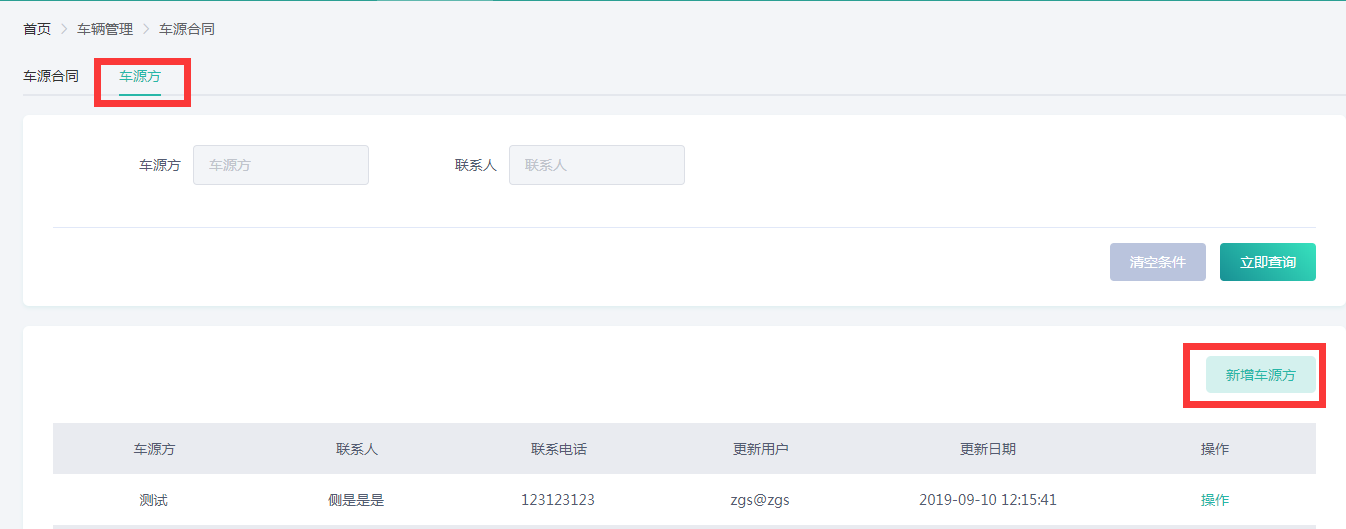Screen dimensions: 1346x529
Task: Focus the 车源方 search input field
Action: [280, 165]
